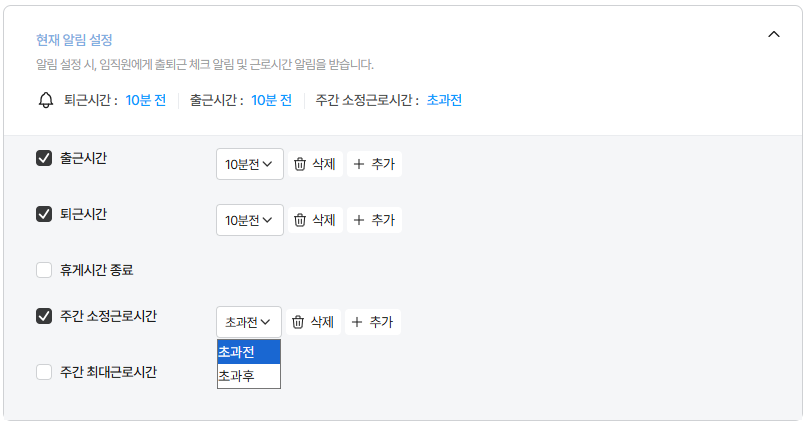
Task: Click plus icon in the 주간 소정근로시간 row
Action: [x=357, y=322]
